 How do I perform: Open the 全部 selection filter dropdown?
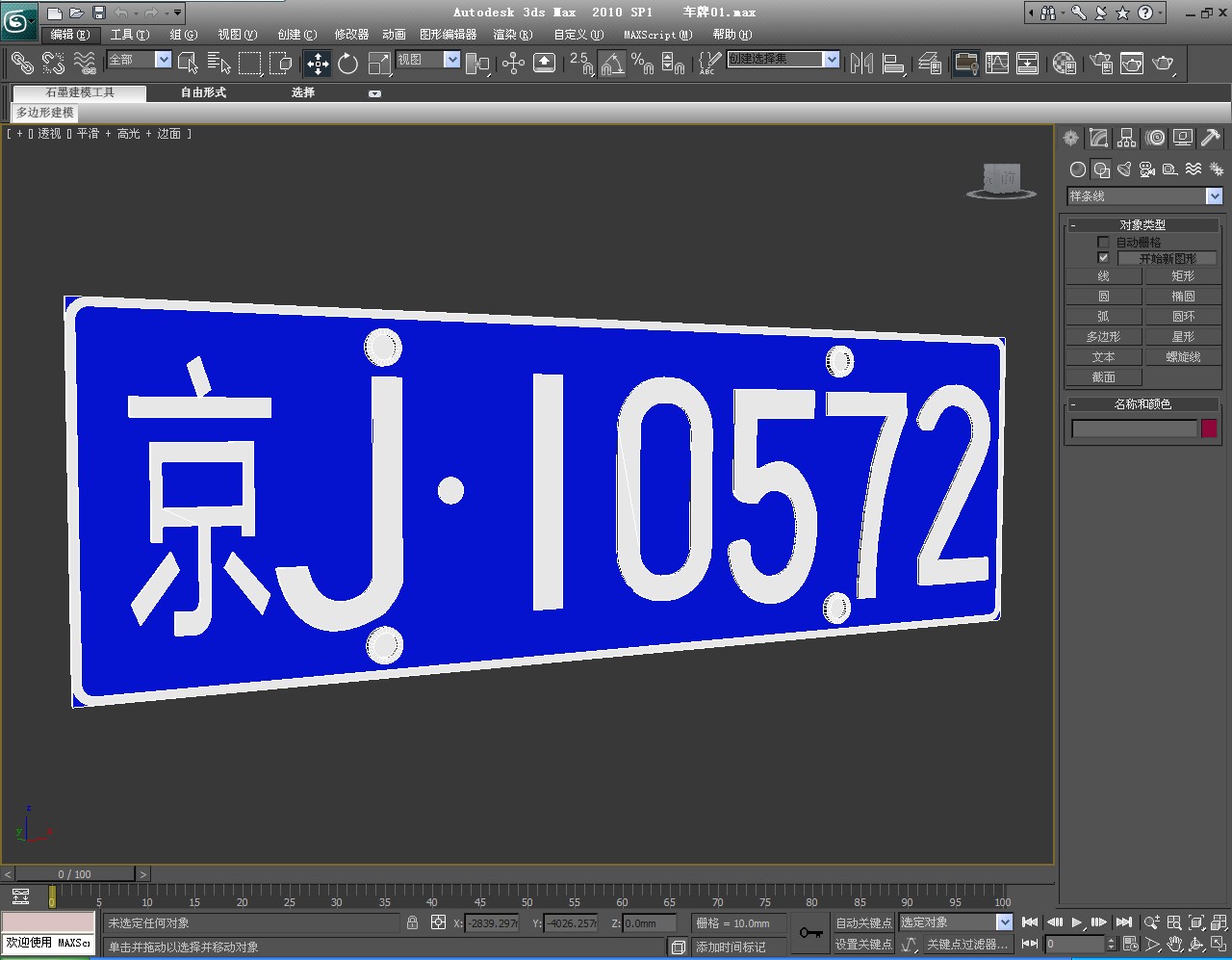(164, 60)
